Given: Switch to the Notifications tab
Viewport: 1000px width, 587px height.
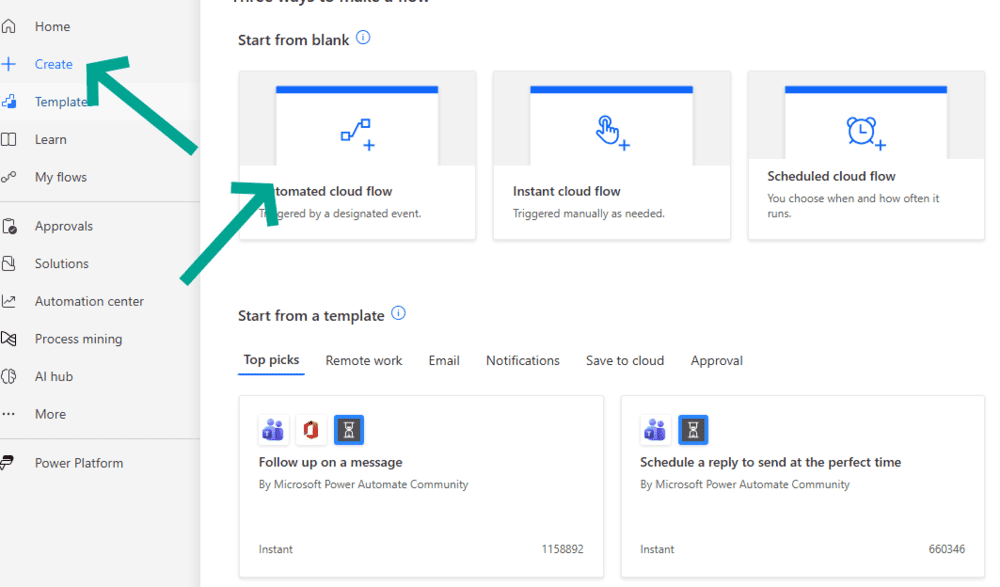Looking at the screenshot, I should click(522, 360).
